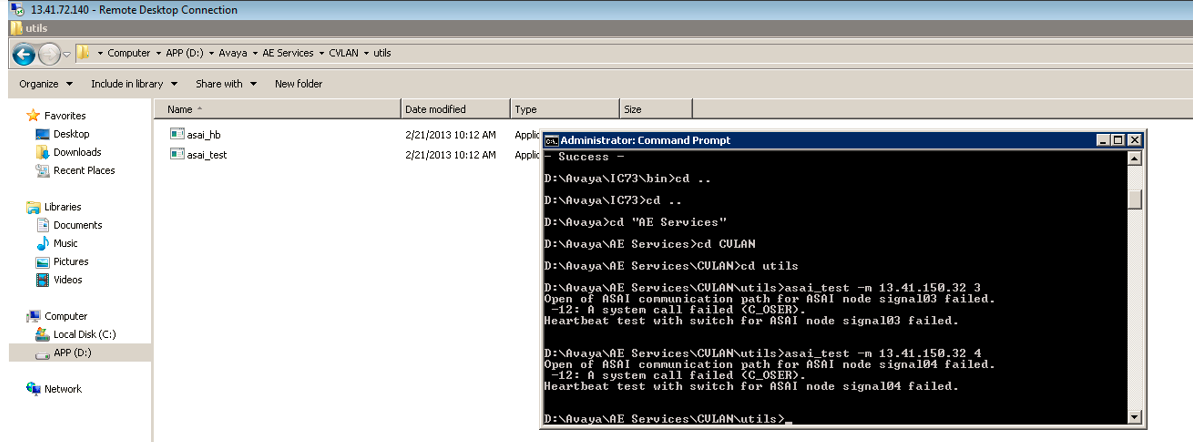Expand the Include in library dropdown

coord(134,84)
